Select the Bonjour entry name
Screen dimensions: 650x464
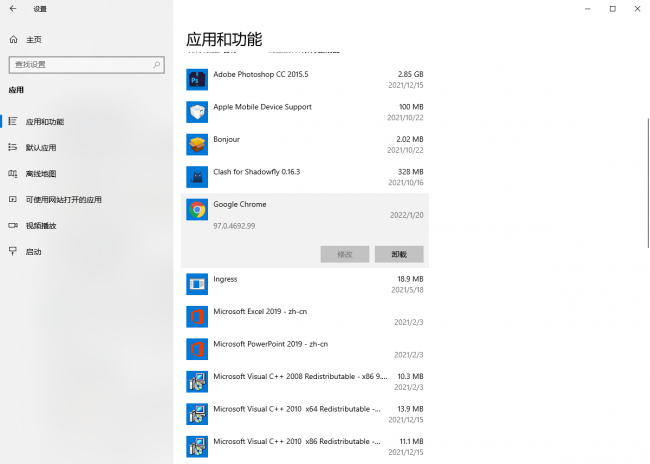[226, 139]
